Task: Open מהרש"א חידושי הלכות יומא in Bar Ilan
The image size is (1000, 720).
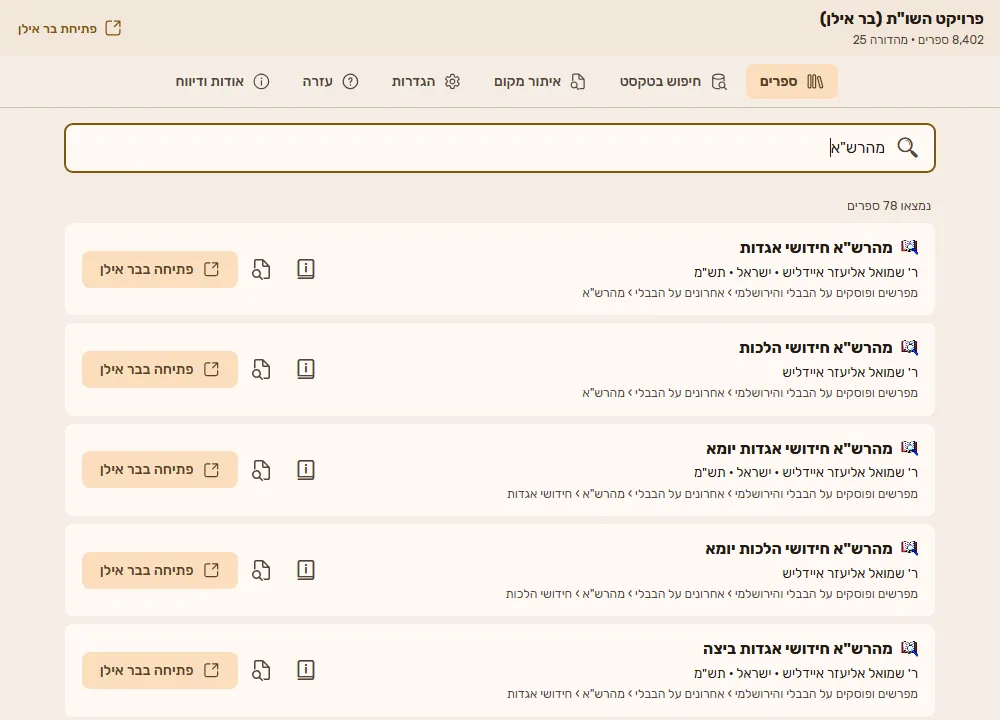Action: point(159,570)
